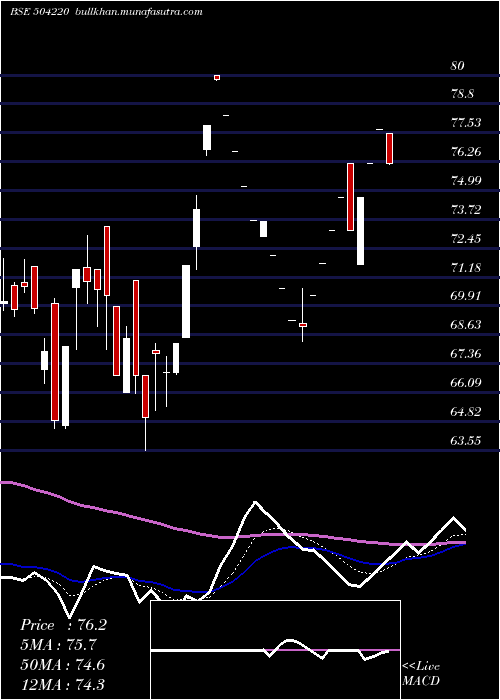Click the 63.55 price axis label
The width and height of the screenshot is (500, 700).
466,441
